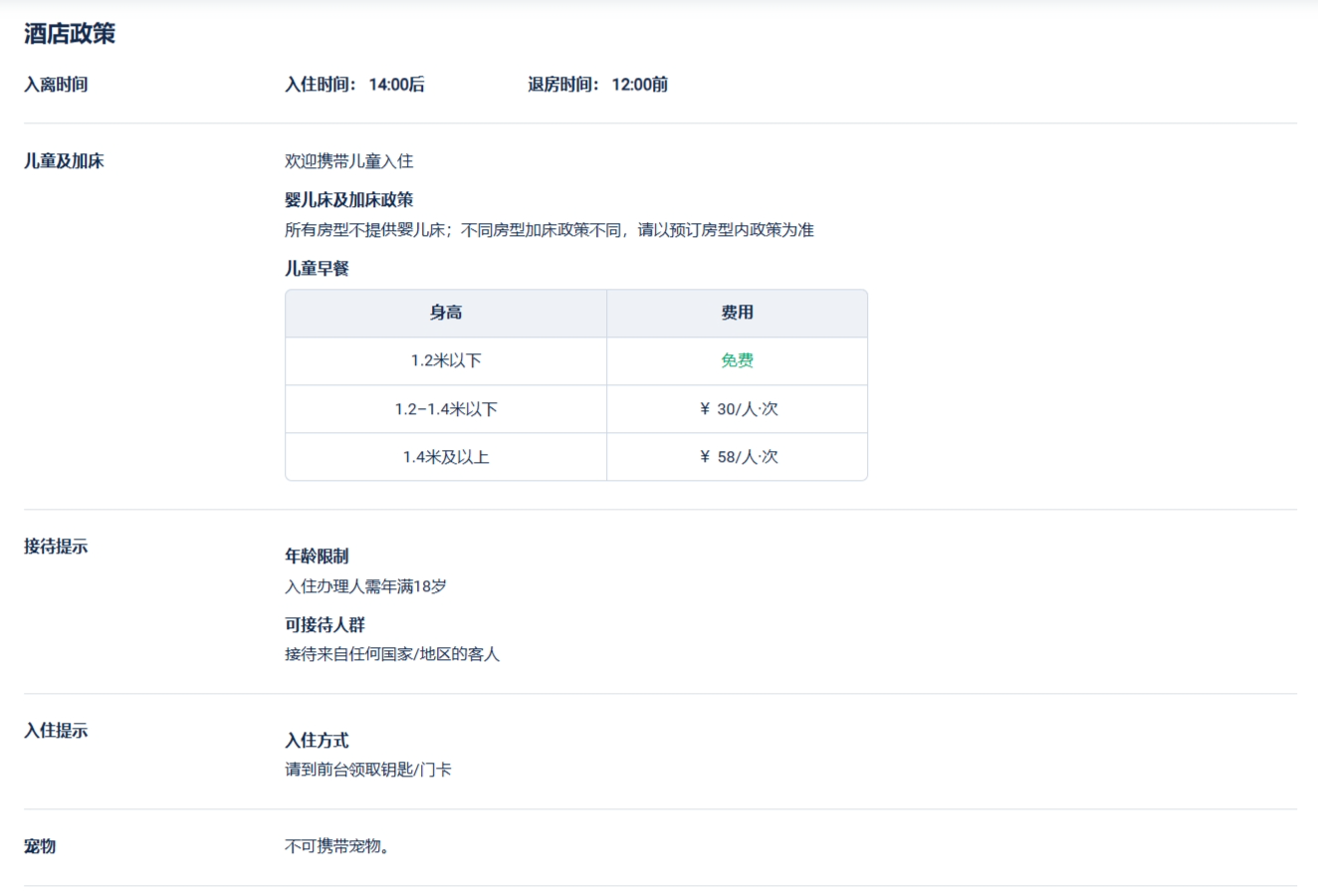Click the 可接待人群 subheading

[325, 625]
